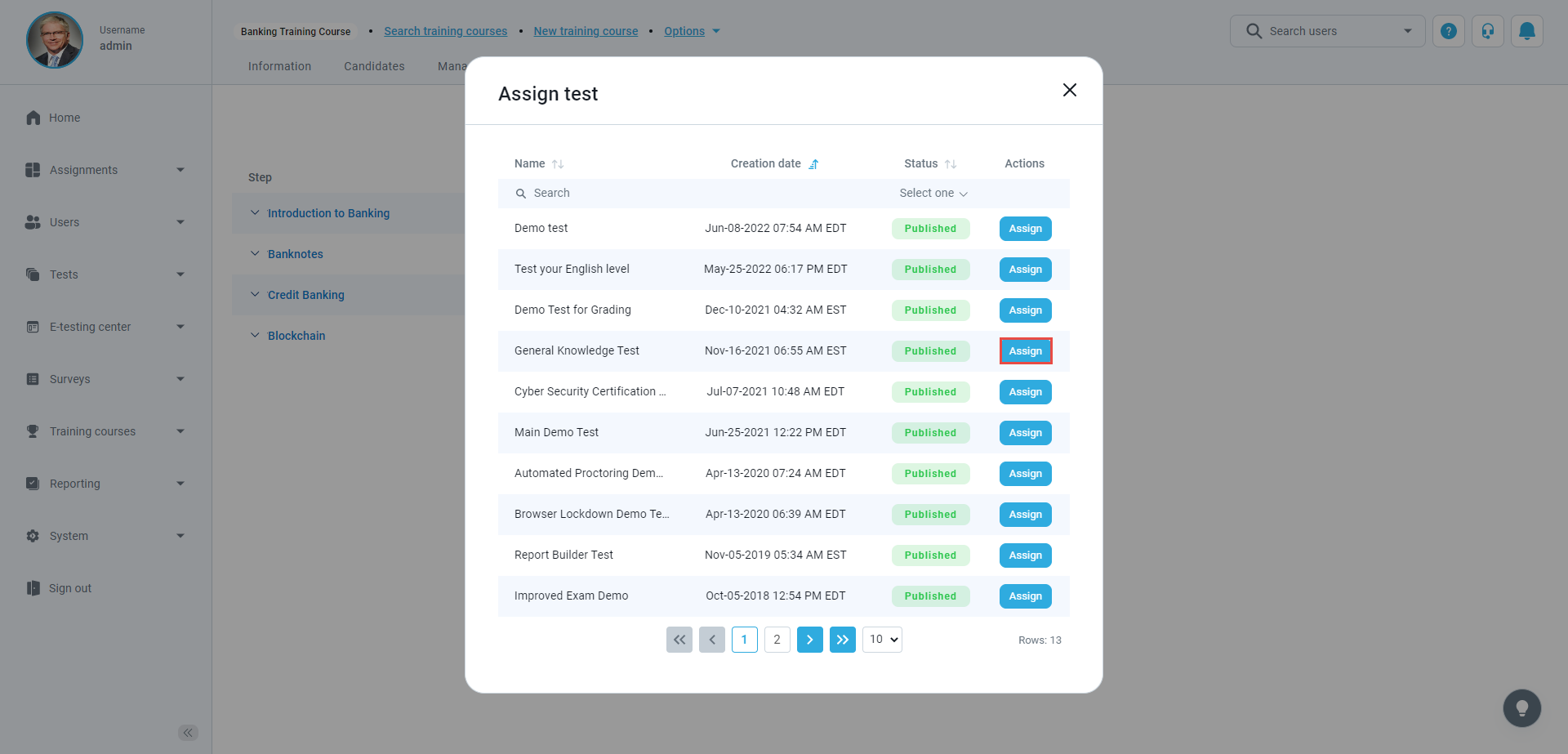Assign the Main Demo Test
The height and width of the screenshot is (754, 1568).
[1026, 433]
